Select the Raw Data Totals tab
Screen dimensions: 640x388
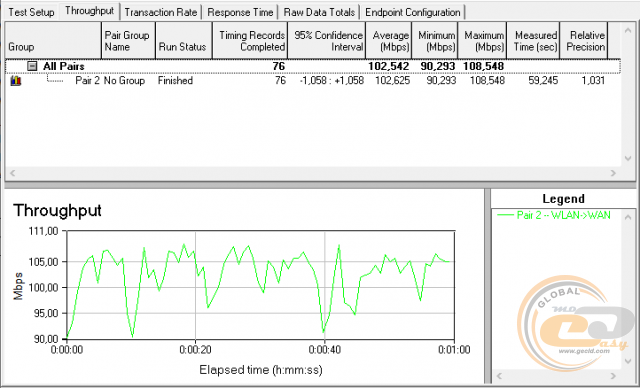pyautogui.click(x=319, y=12)
